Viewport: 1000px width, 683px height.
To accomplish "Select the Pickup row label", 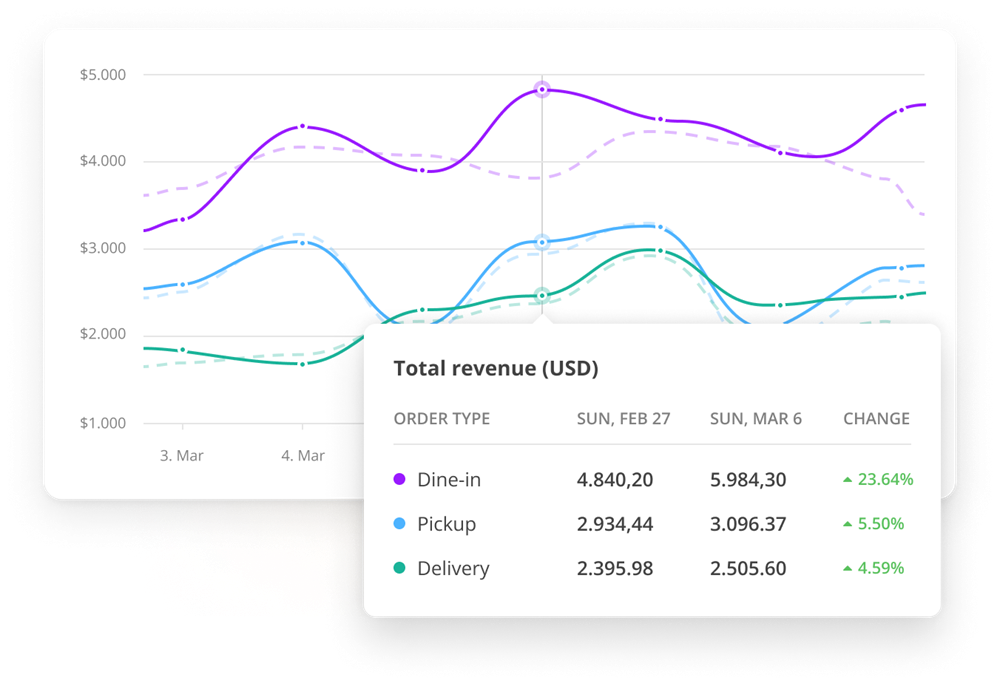I will pos(446,524).
